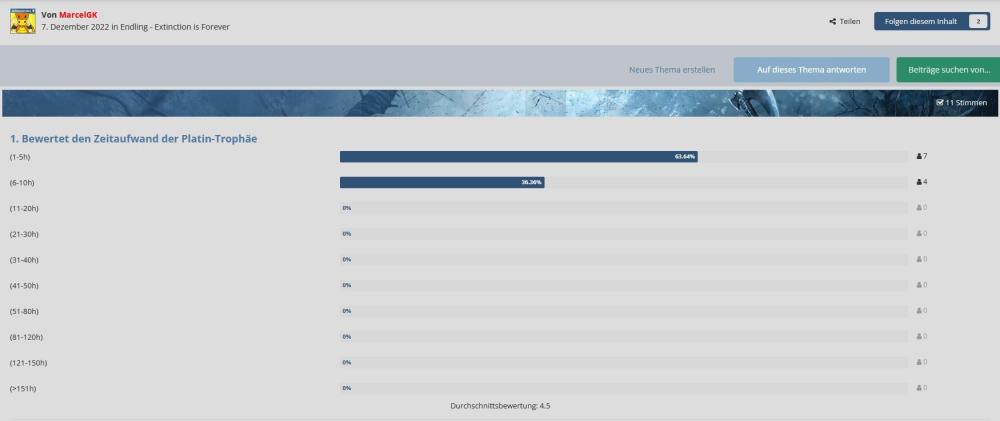Click the voter icon for the (1-5h) row
This screenshot has height=421, width=1000.
919,157
